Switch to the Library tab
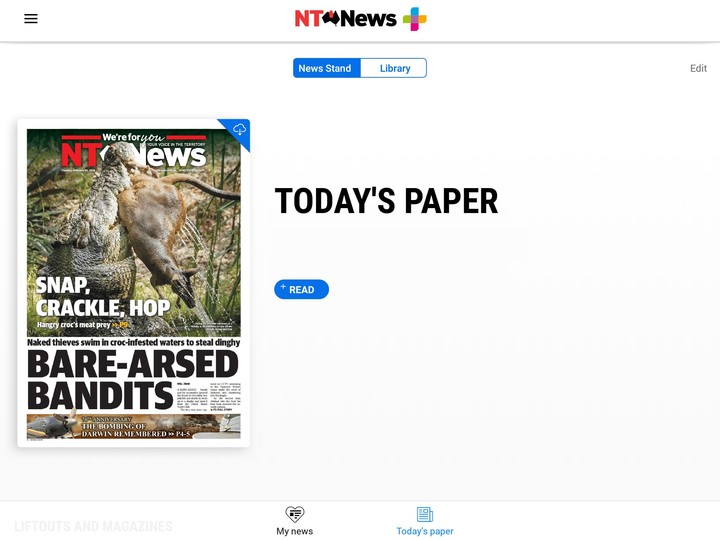The width and height of the screenshot is (720, 540). click(394, 68)
